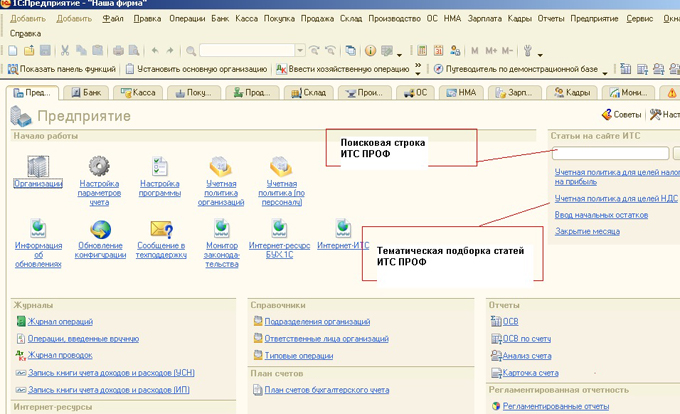Click the Tools wrench toolbar icon
Screen dimensions: 680x414
528,51
